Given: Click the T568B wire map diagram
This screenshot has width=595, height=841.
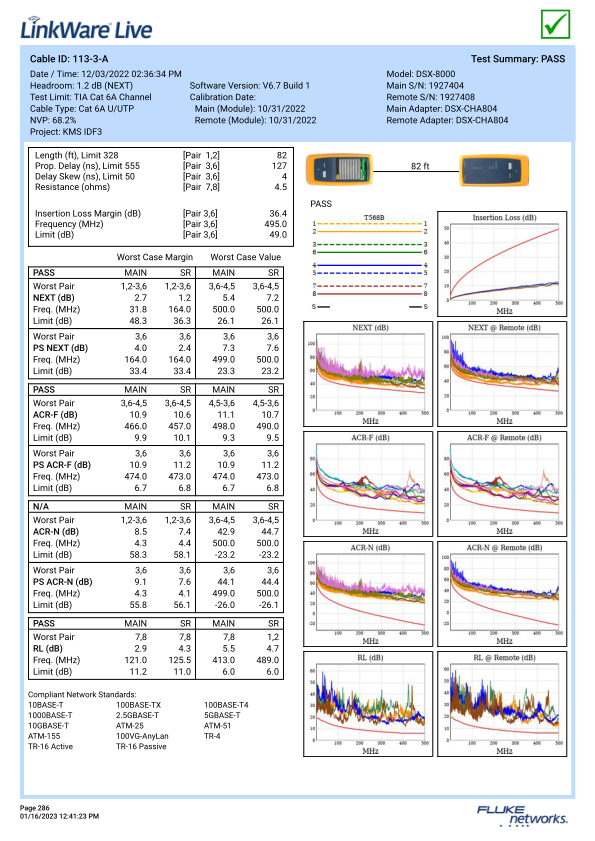Looking at the screenshot, I should [x=370, y=262].
